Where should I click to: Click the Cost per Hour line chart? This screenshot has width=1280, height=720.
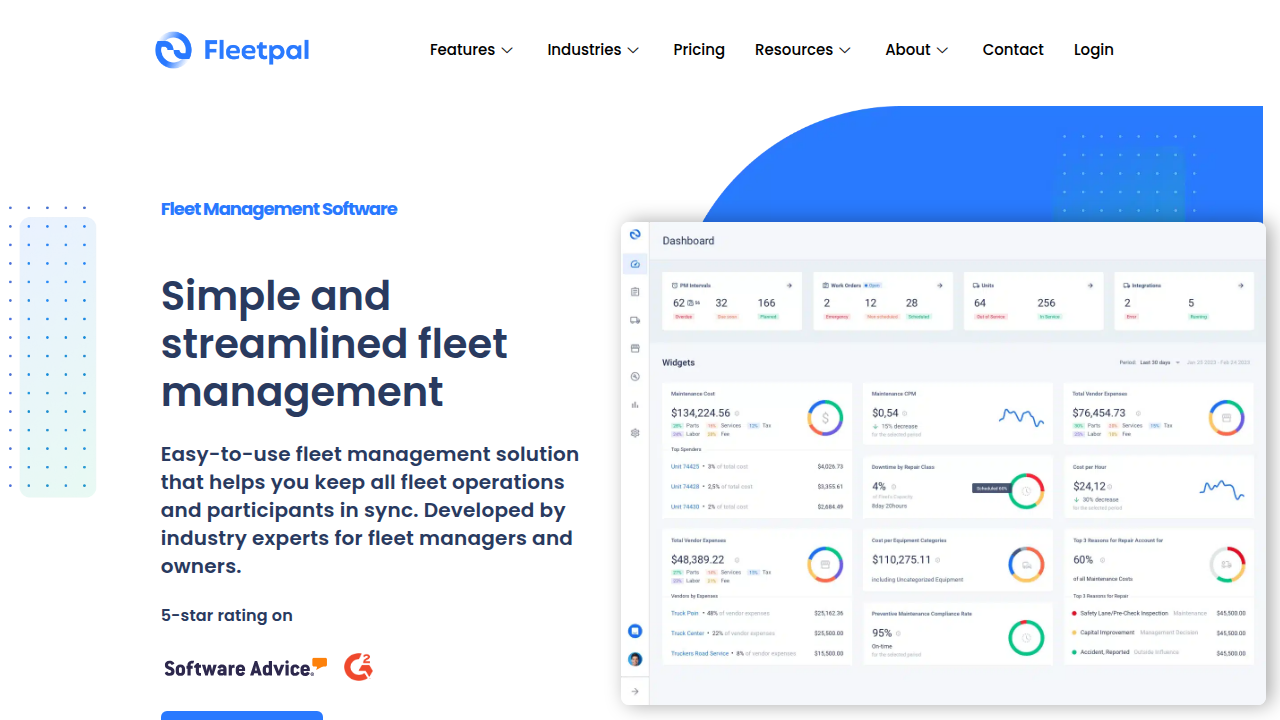pos(1222,489)
